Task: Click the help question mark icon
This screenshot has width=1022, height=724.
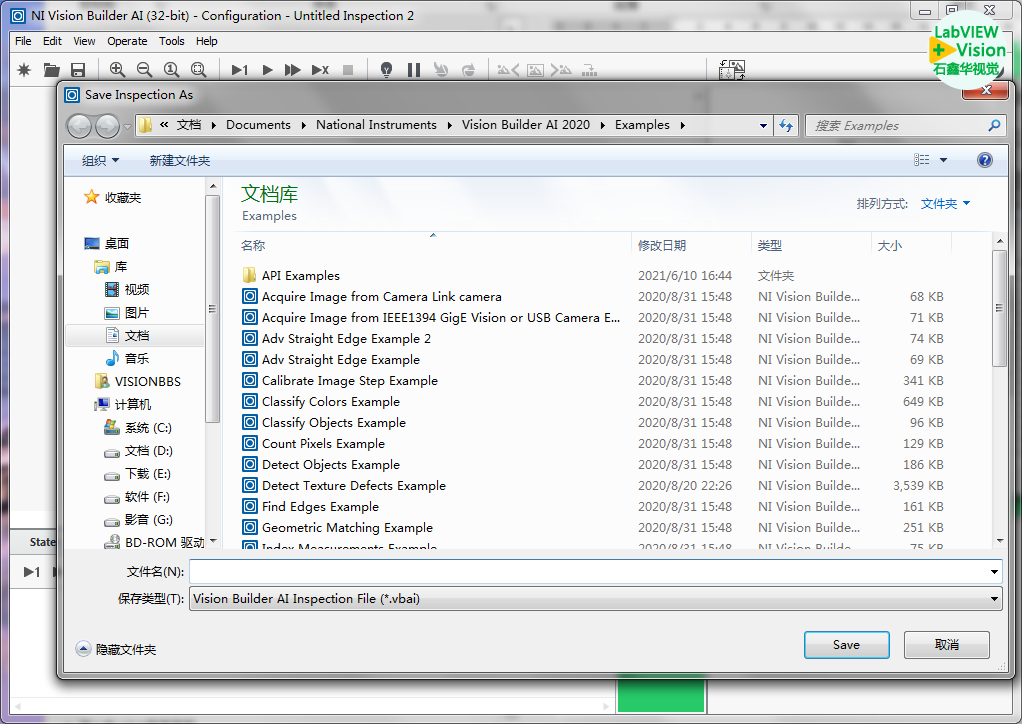Action: (x=984, y=160)
